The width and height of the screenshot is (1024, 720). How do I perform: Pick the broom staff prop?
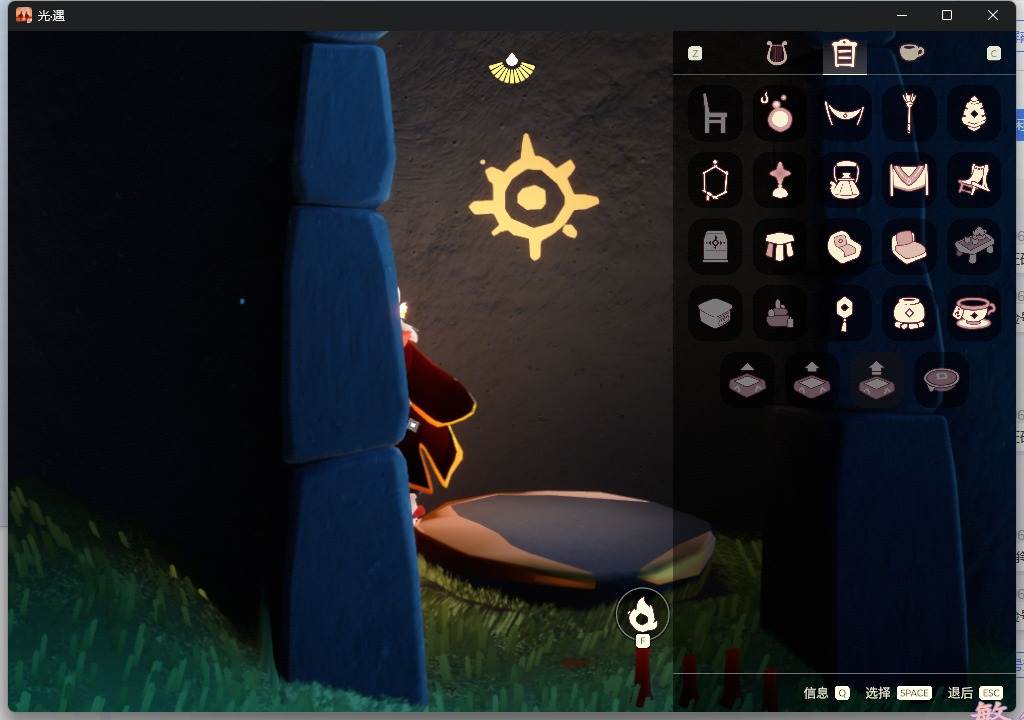pos(908,113)
